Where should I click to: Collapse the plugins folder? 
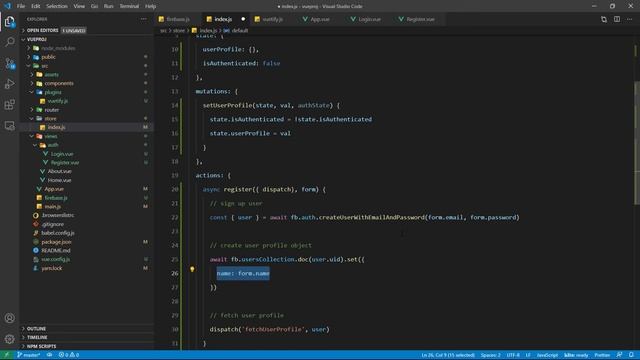(87, 92)
